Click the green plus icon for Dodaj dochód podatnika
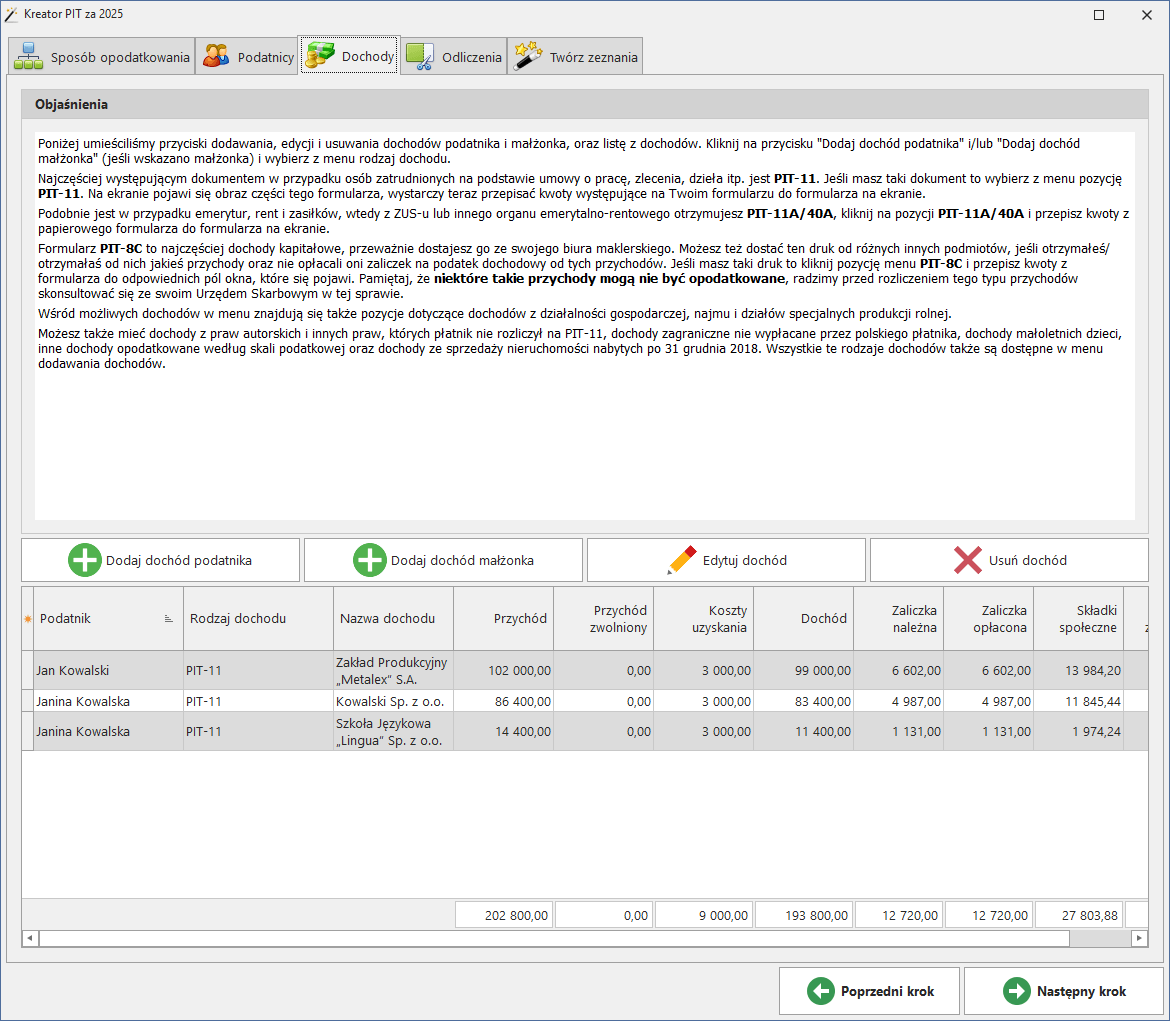The height and width of the screenshot is (1021, 1170). coord(85,560)
